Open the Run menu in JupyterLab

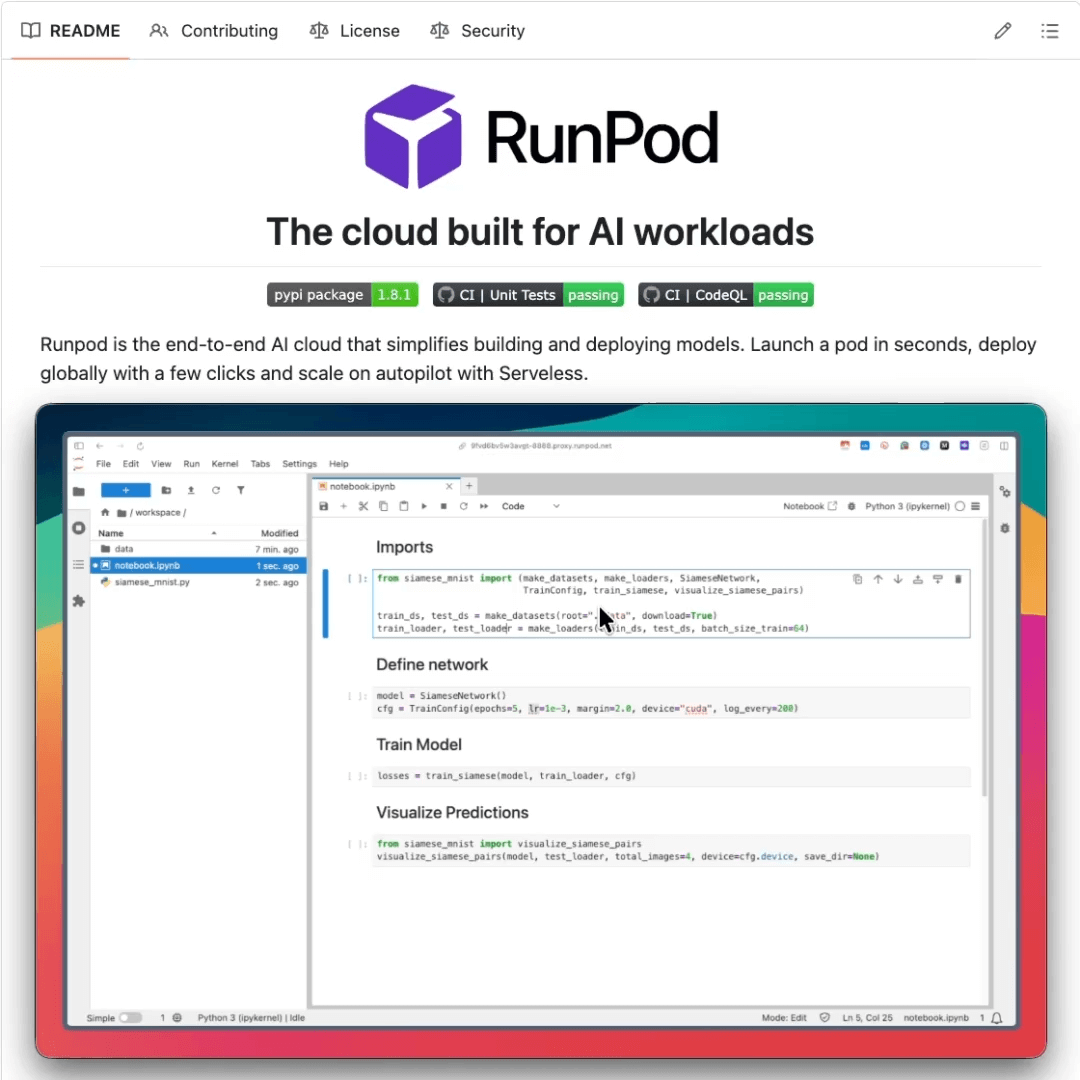click(x=191, y=464)
